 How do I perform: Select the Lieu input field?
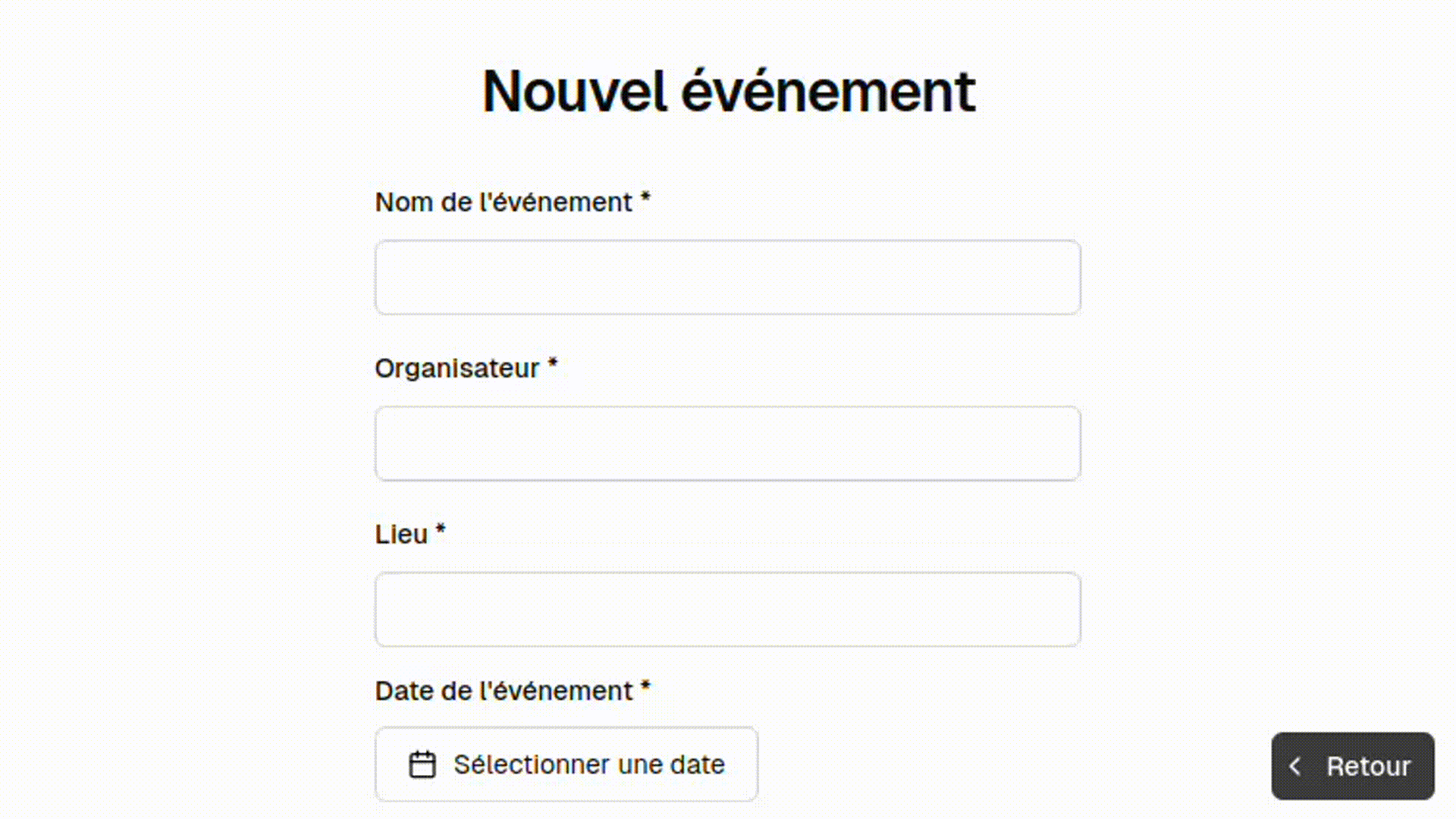(728, 610)
